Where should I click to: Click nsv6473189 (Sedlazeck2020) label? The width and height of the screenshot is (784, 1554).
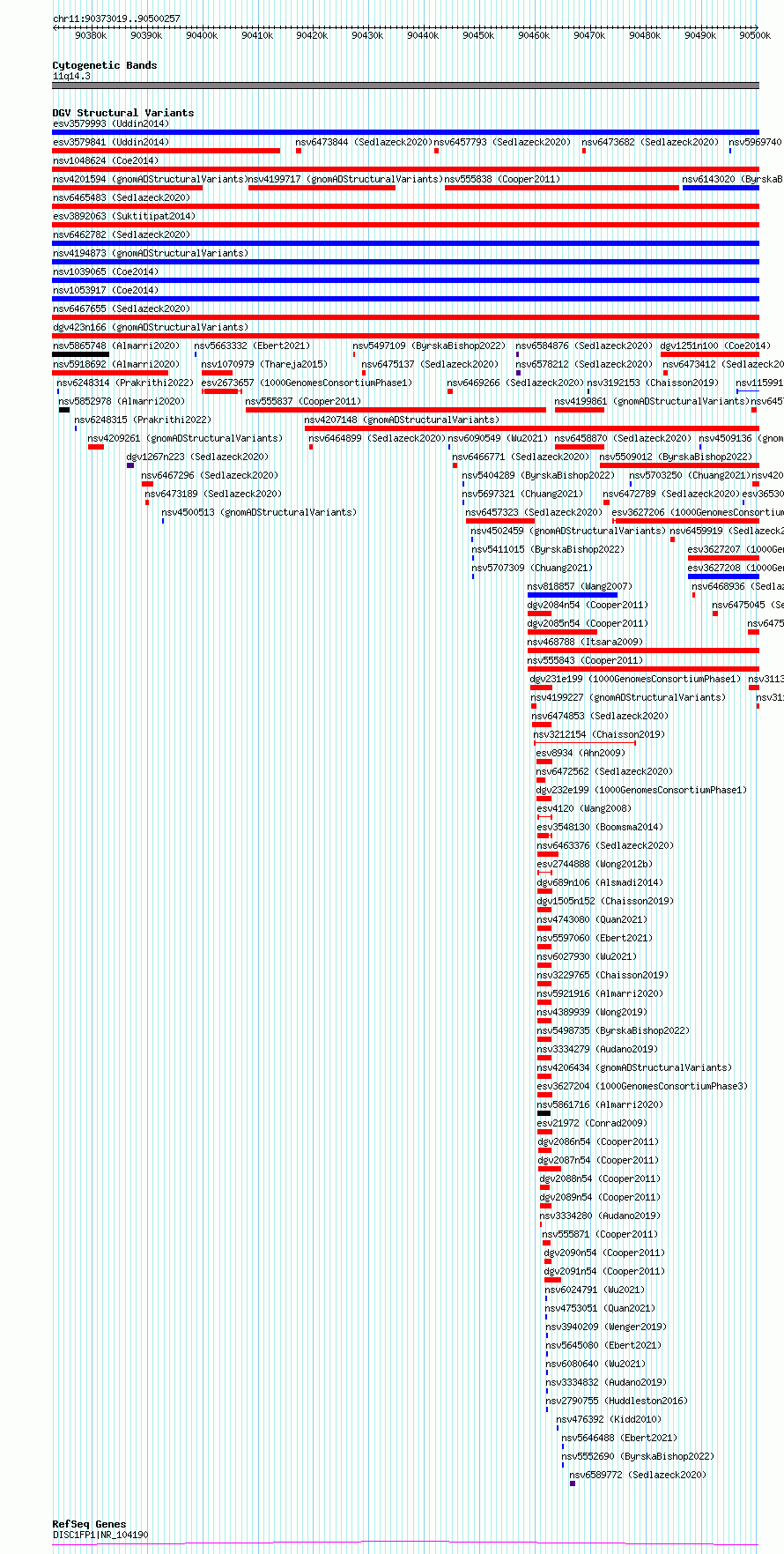(x=213, y=494)
